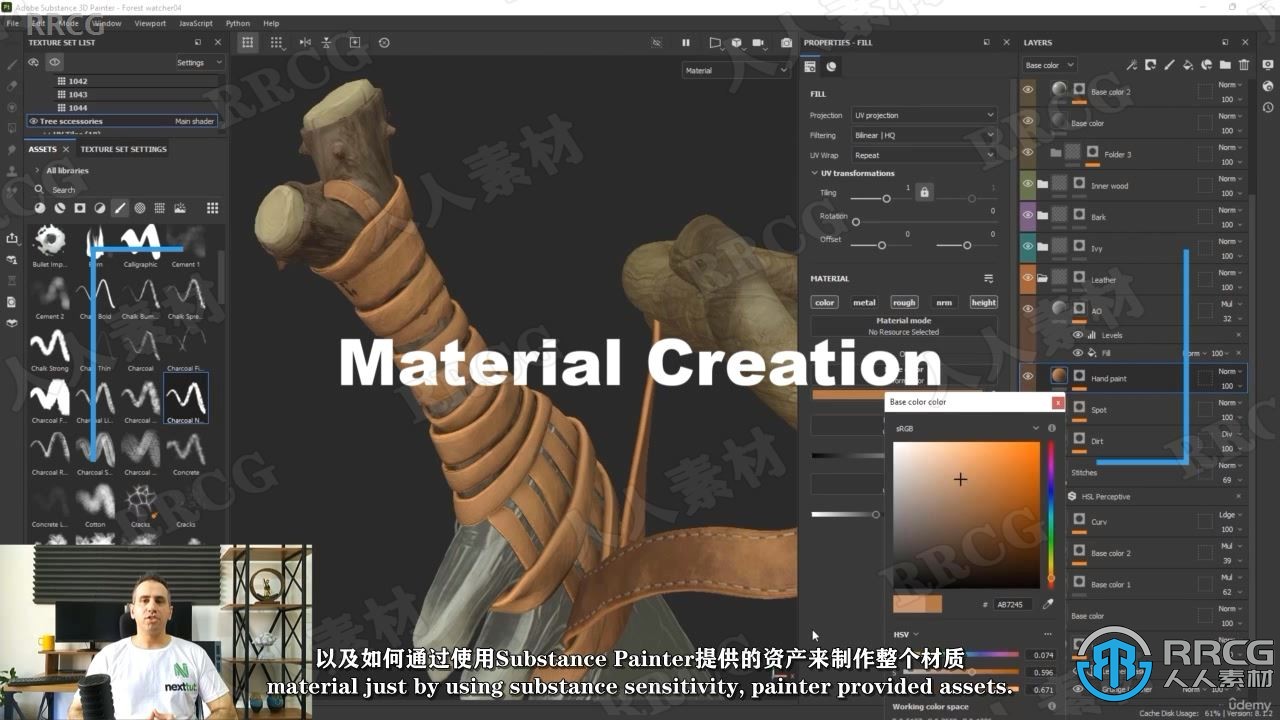Open the Viewport menu

pos(150,23)
